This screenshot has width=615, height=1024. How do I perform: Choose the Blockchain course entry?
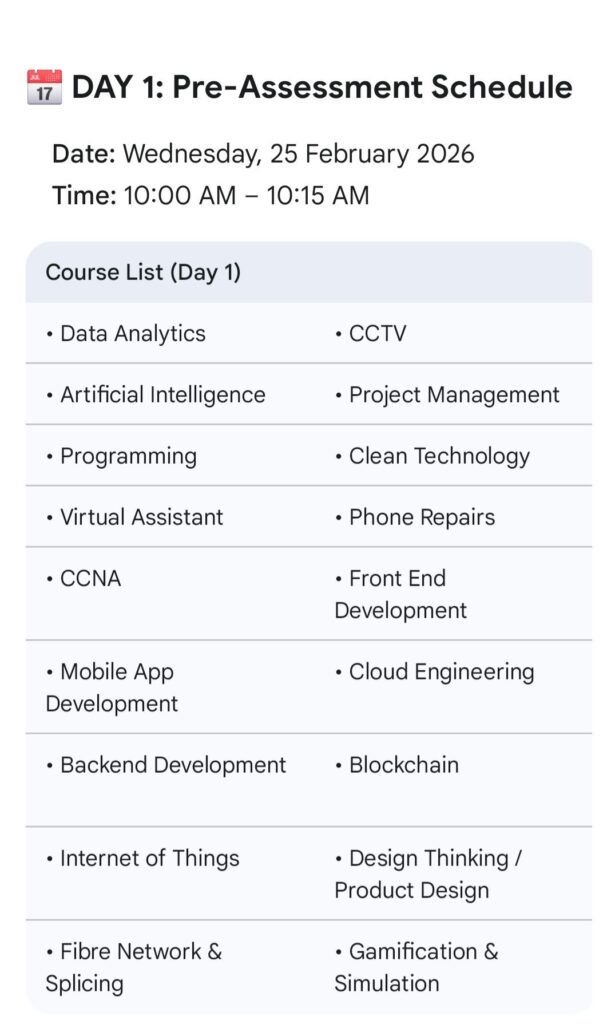coord(403,765)
